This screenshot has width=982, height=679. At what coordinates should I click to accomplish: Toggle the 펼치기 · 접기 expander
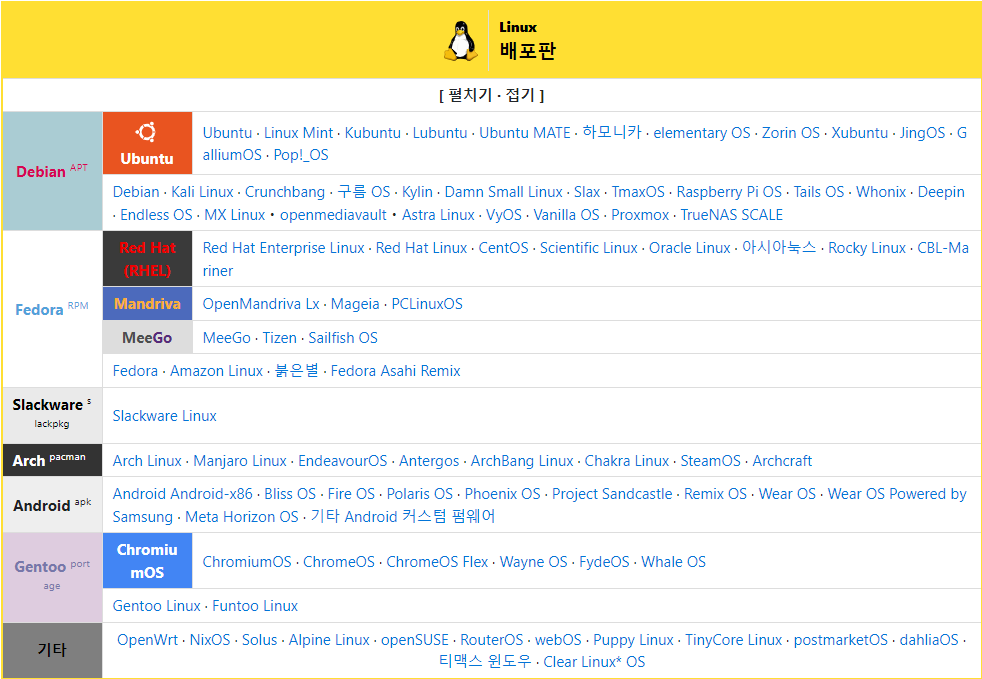tap(491, 95)
